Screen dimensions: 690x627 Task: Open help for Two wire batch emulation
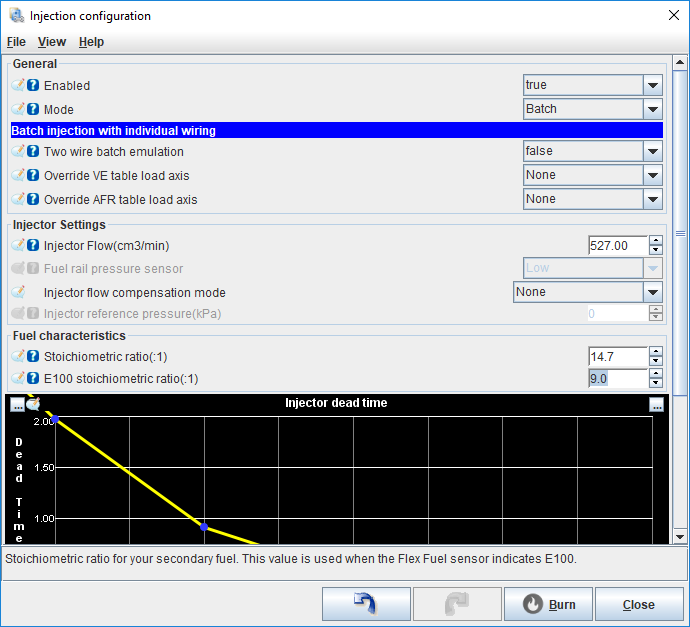coord(33,152)
